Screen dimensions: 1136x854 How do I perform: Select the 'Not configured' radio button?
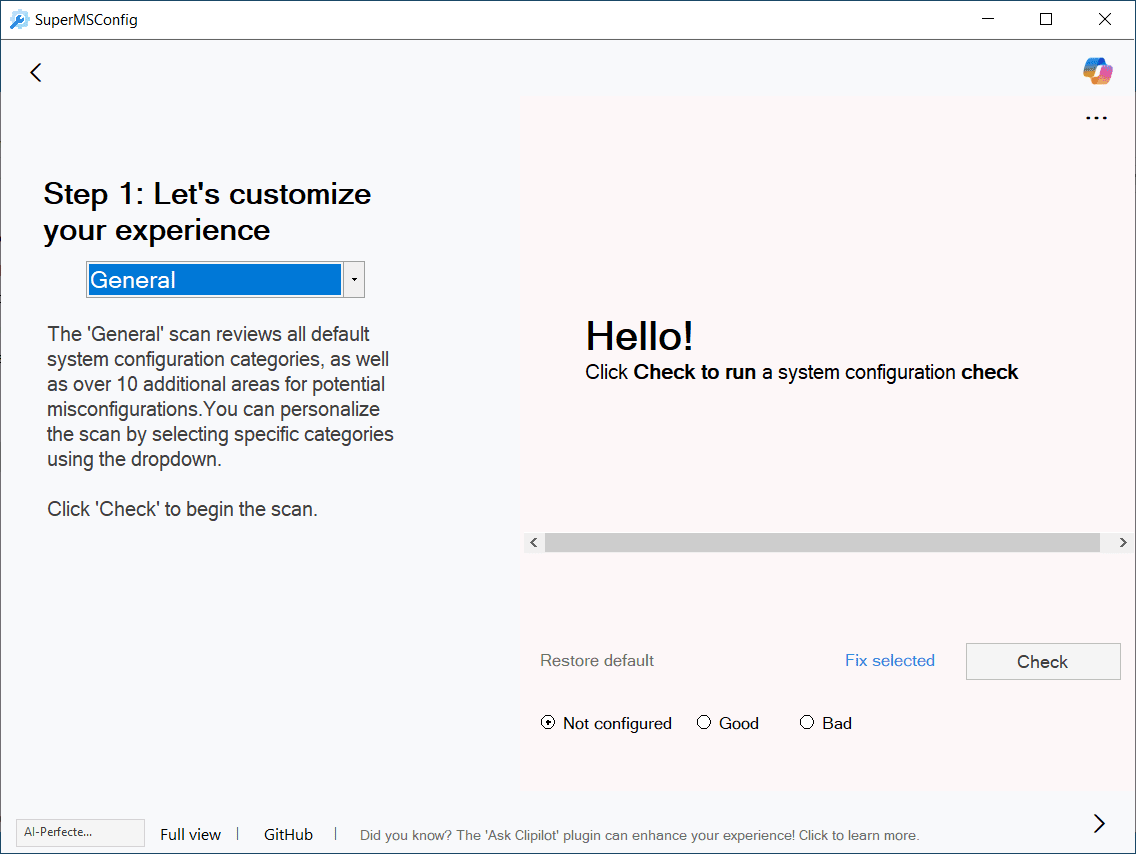click(548, 723)
